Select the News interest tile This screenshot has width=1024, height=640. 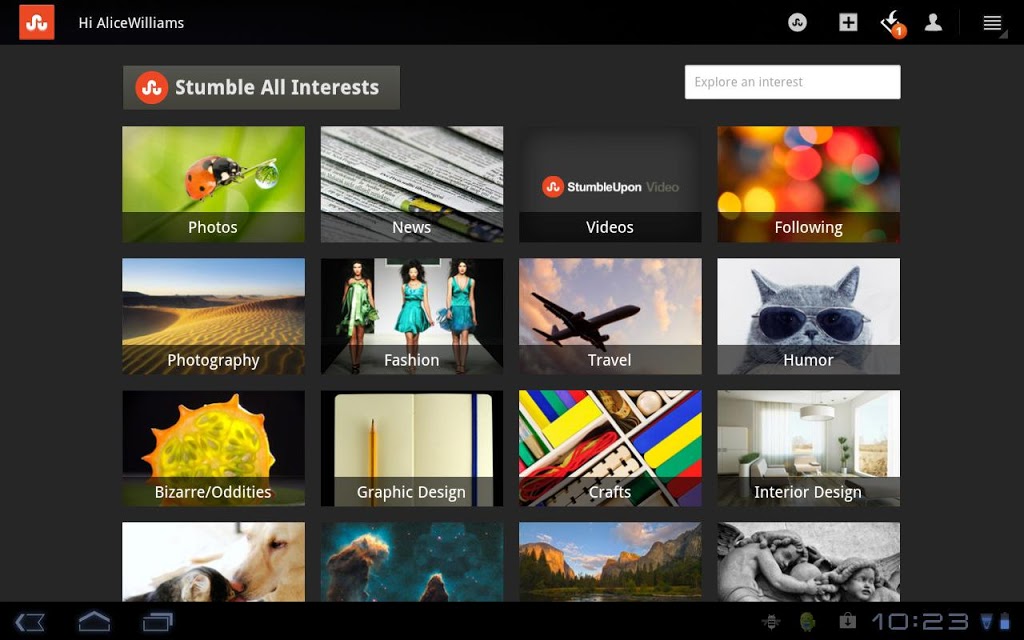tap(411, 184)
